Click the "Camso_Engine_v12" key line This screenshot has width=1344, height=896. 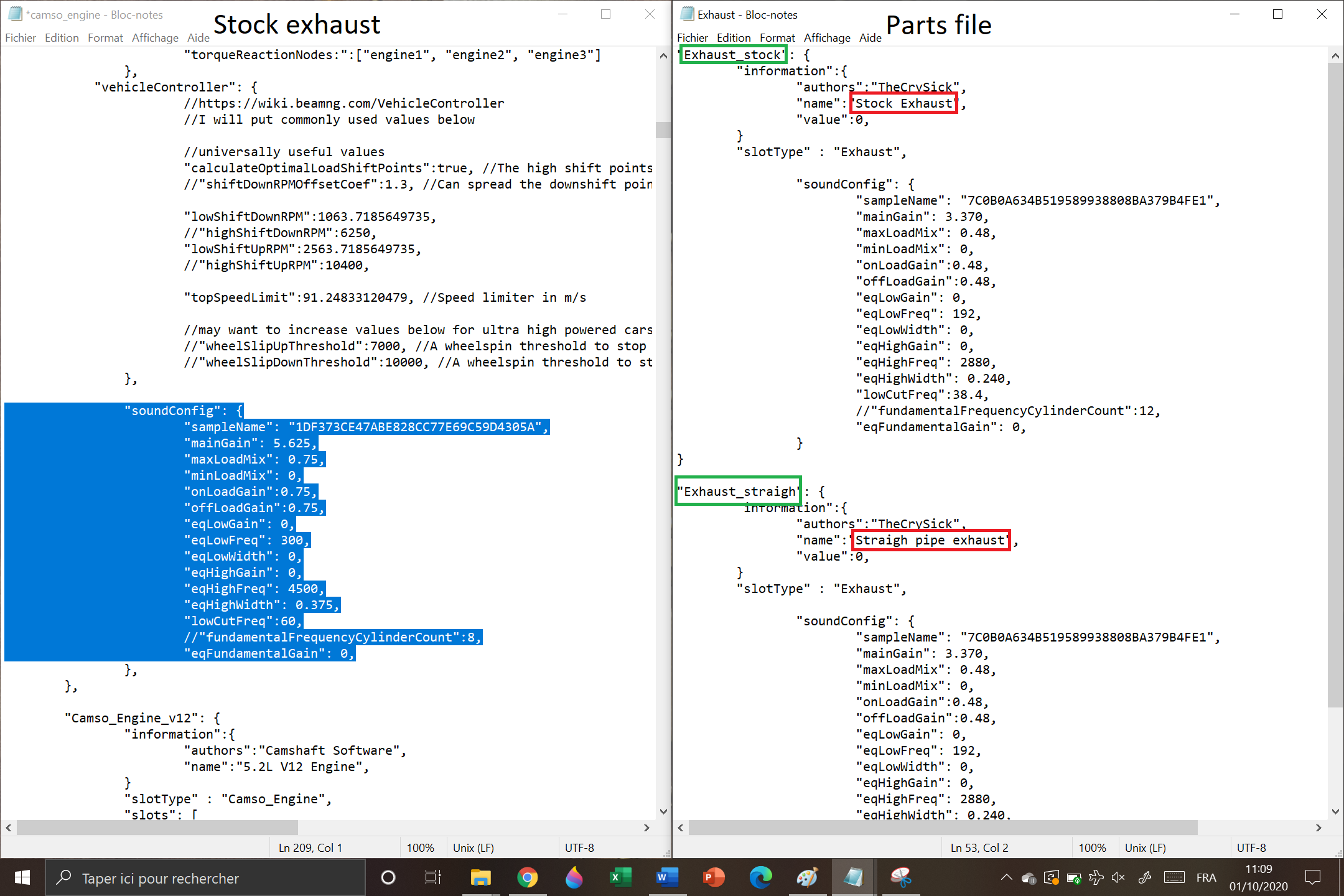[142, 718]
